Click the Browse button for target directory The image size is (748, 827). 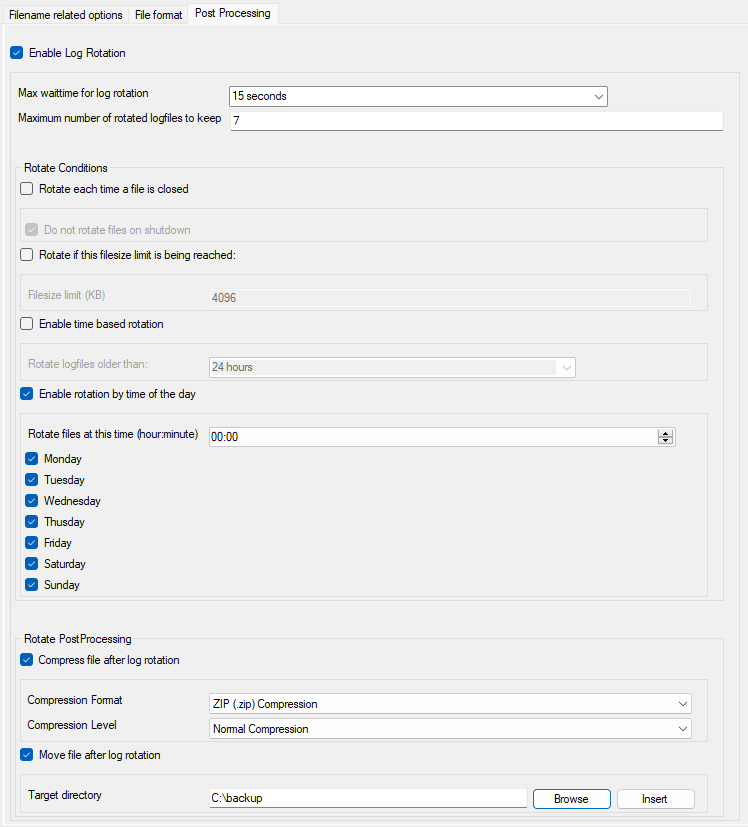(571, 798)
